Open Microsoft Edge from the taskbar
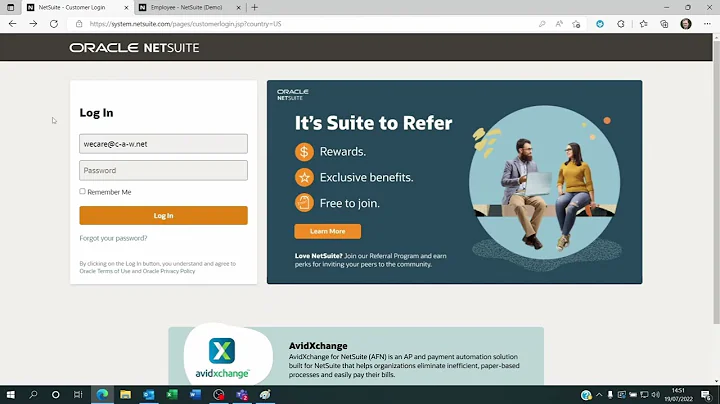Viewport: 720px width, 404px height. click(x=102, y=394)
